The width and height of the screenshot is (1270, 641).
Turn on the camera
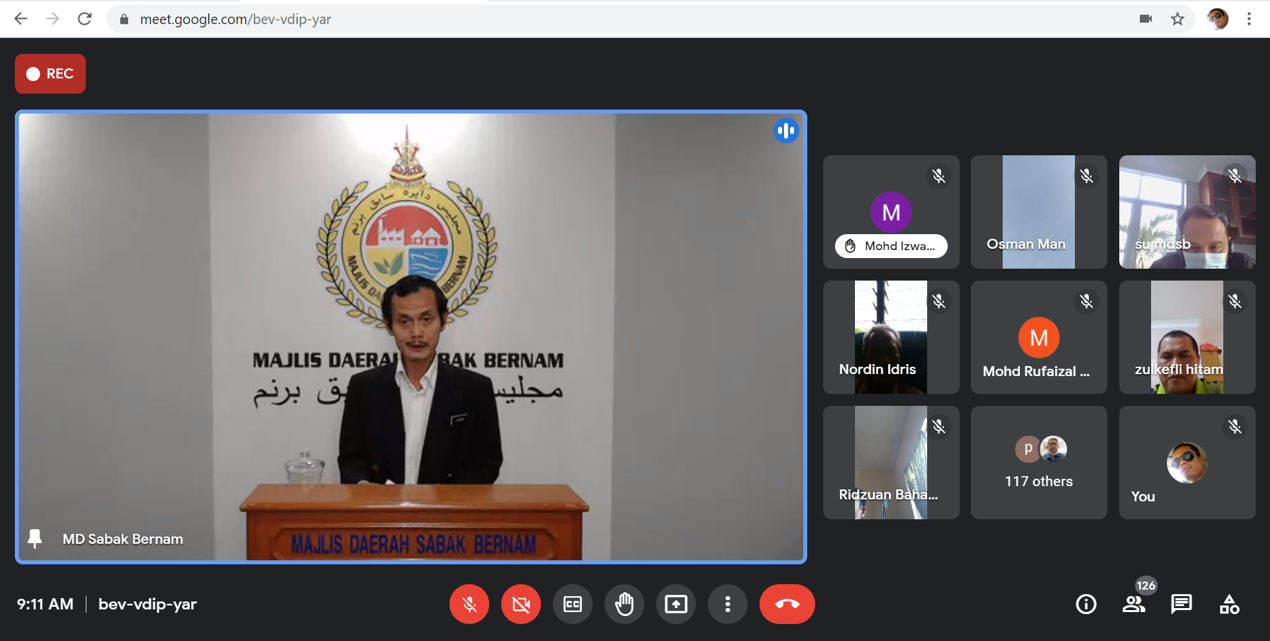pos(521,604)
